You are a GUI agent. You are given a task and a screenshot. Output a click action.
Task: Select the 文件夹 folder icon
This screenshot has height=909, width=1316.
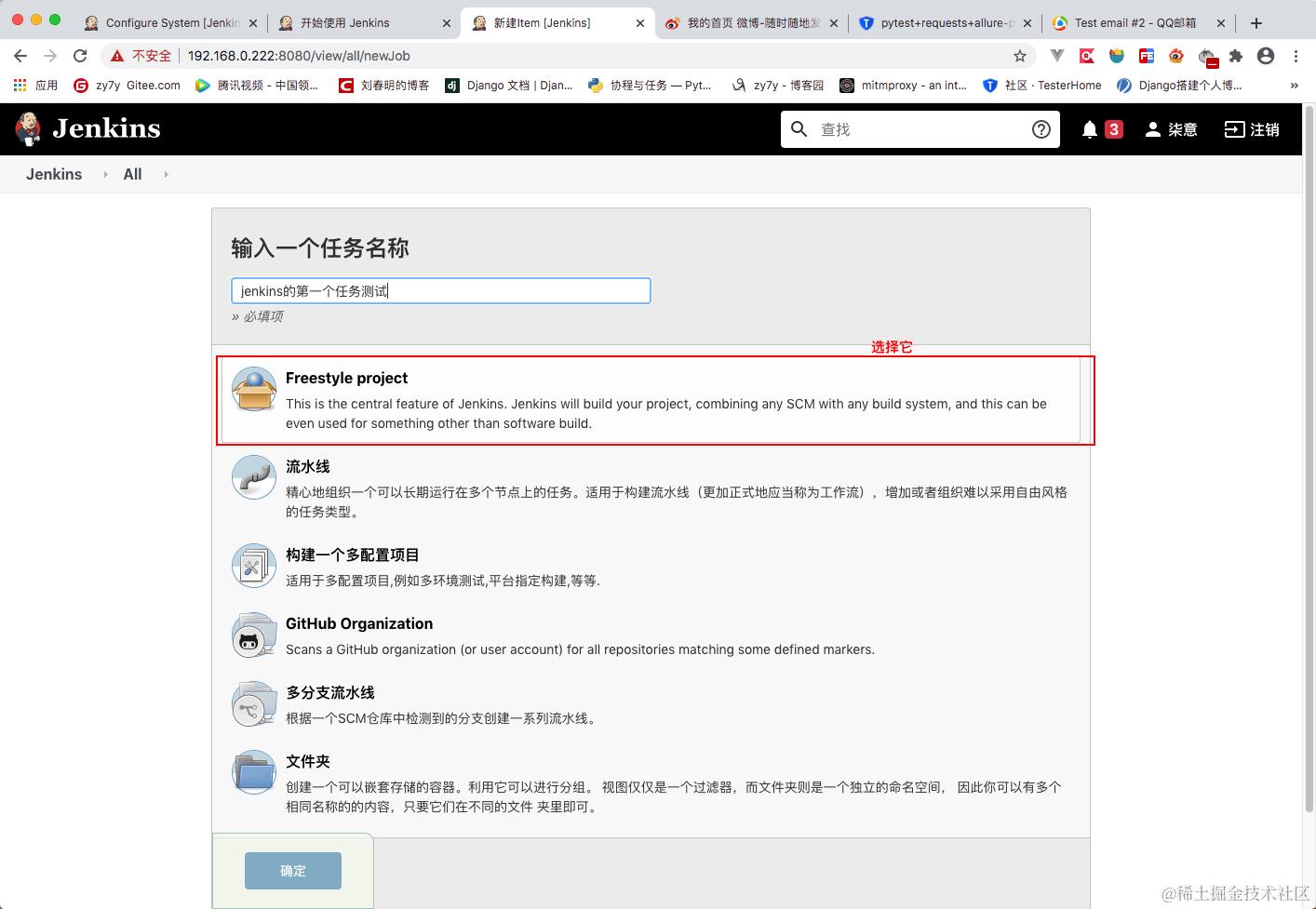coord(254,772)
